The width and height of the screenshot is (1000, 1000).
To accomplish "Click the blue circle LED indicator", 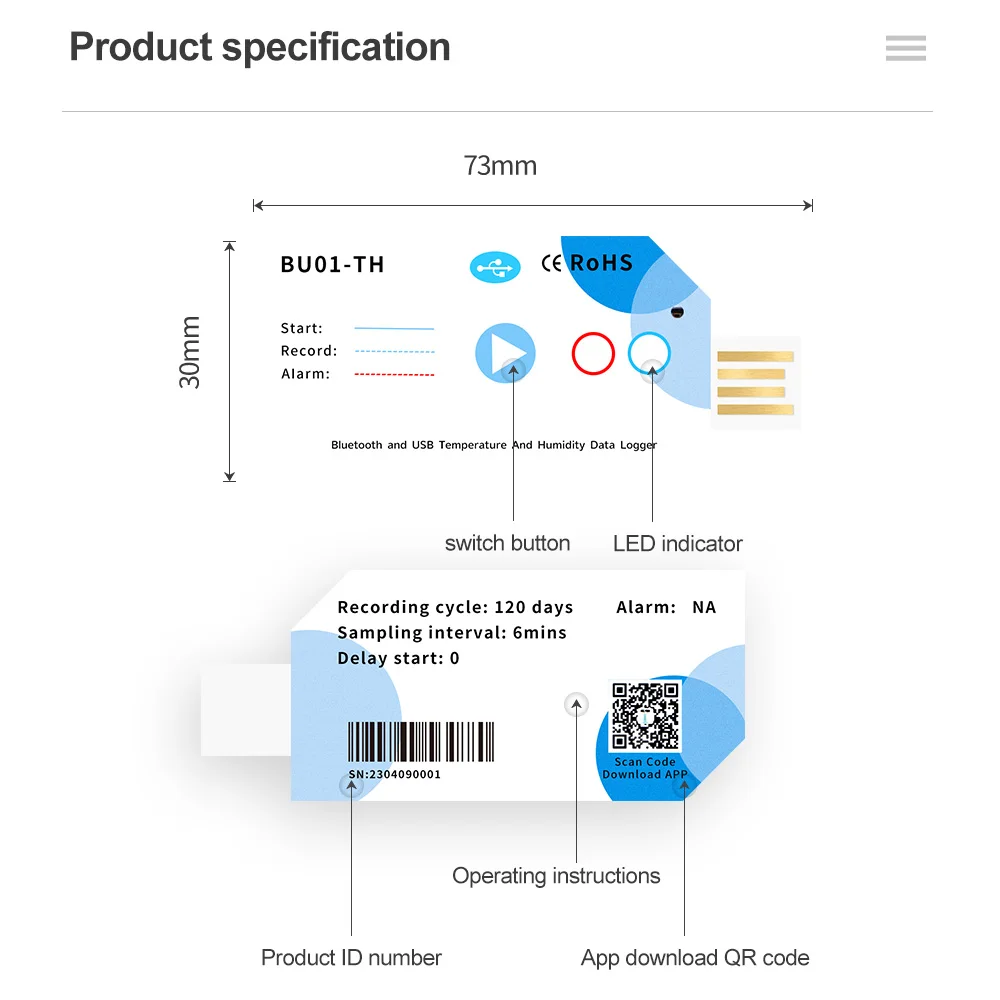I will pos(649,353).
